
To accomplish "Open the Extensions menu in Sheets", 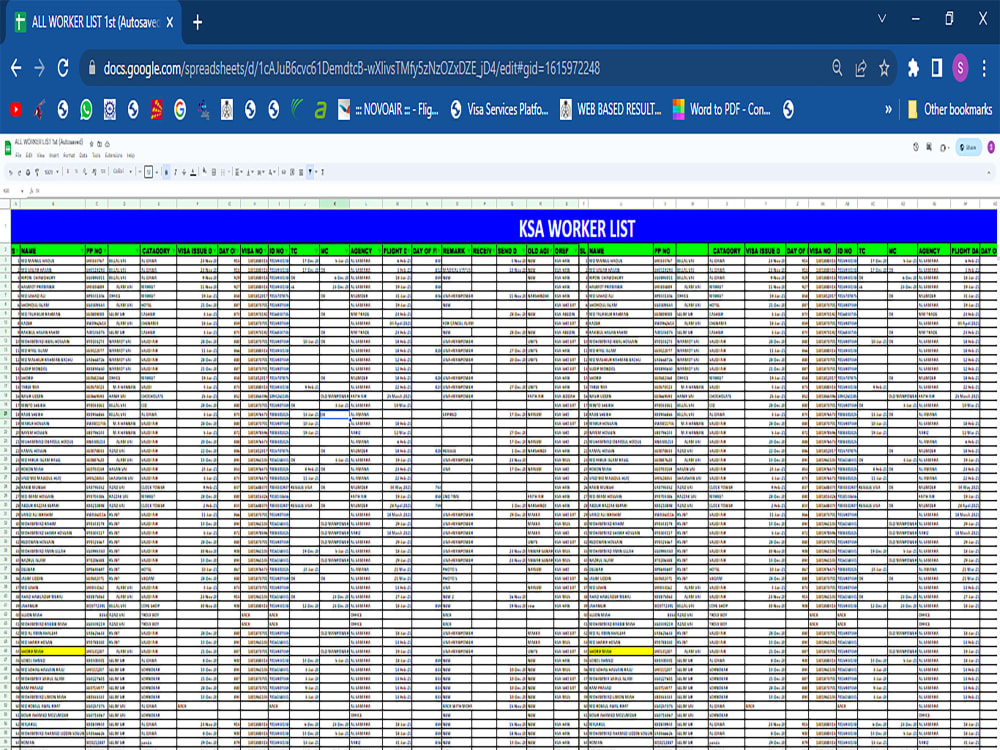I will pos(114,156).
